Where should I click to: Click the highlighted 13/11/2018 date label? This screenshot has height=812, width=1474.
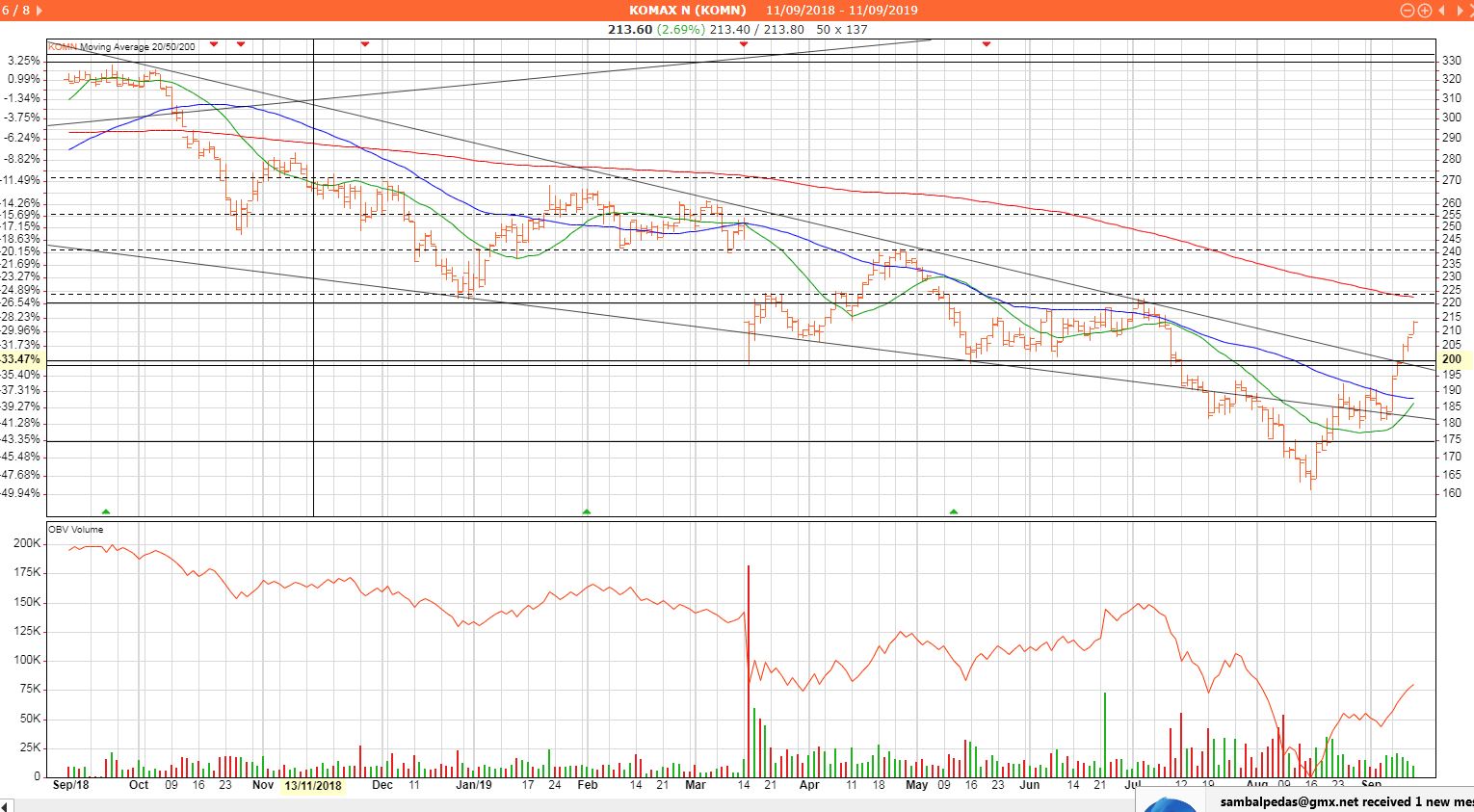pyautogui.click(x=312, y=785)
